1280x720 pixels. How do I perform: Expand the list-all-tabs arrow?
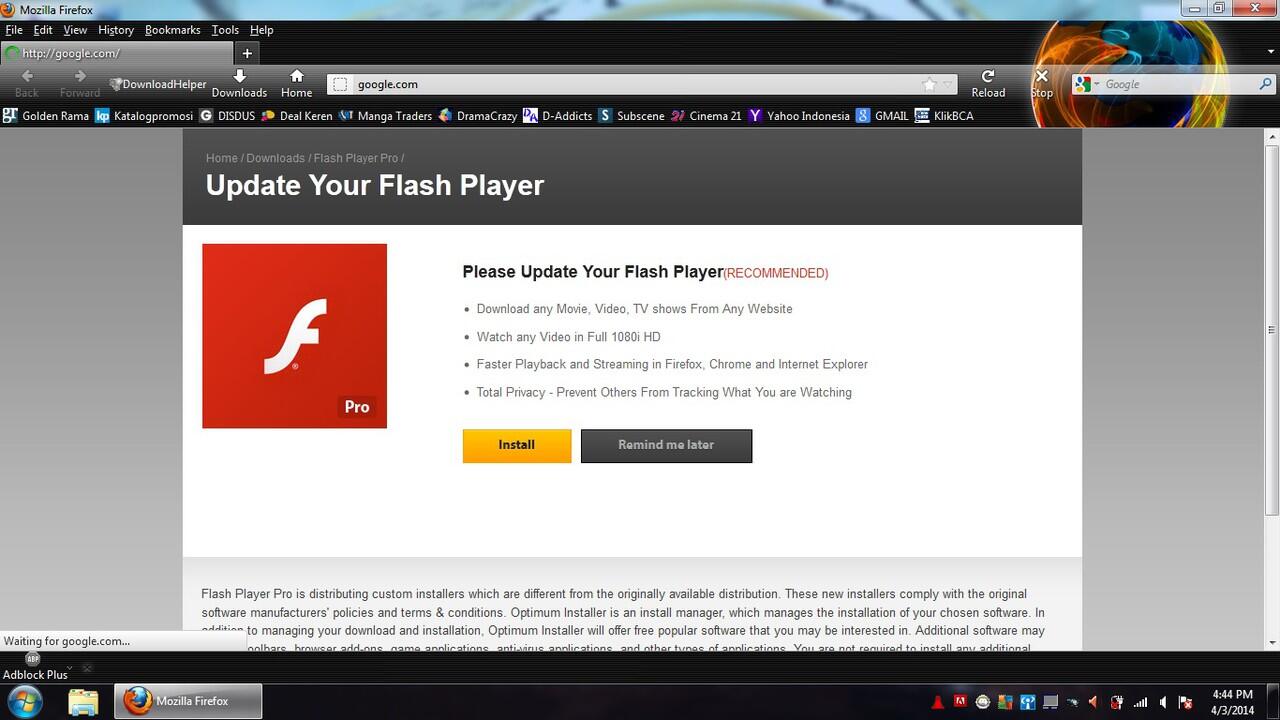(x=1270, y=53)
